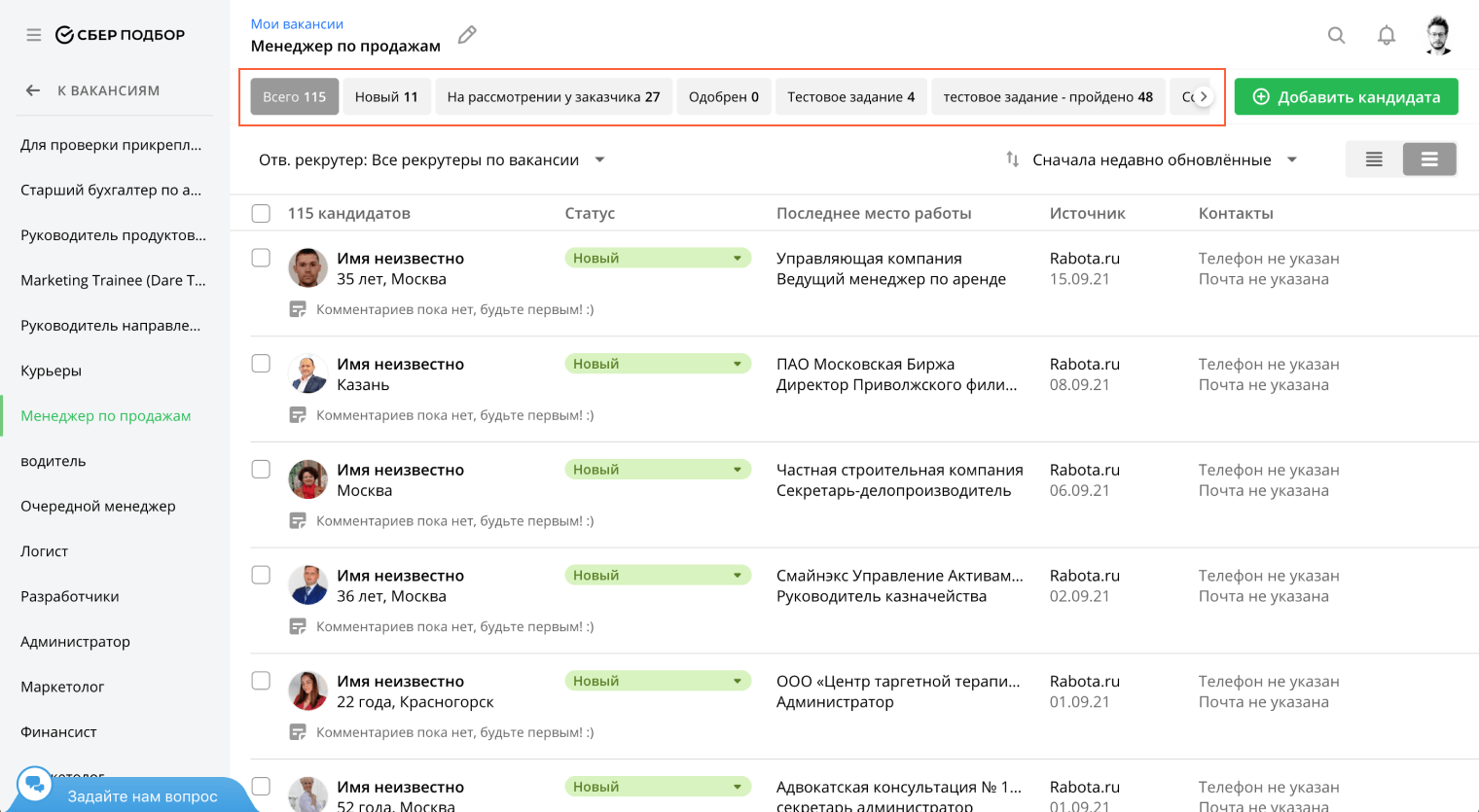Open notifications bell icon

click(x=1386, y=35)
